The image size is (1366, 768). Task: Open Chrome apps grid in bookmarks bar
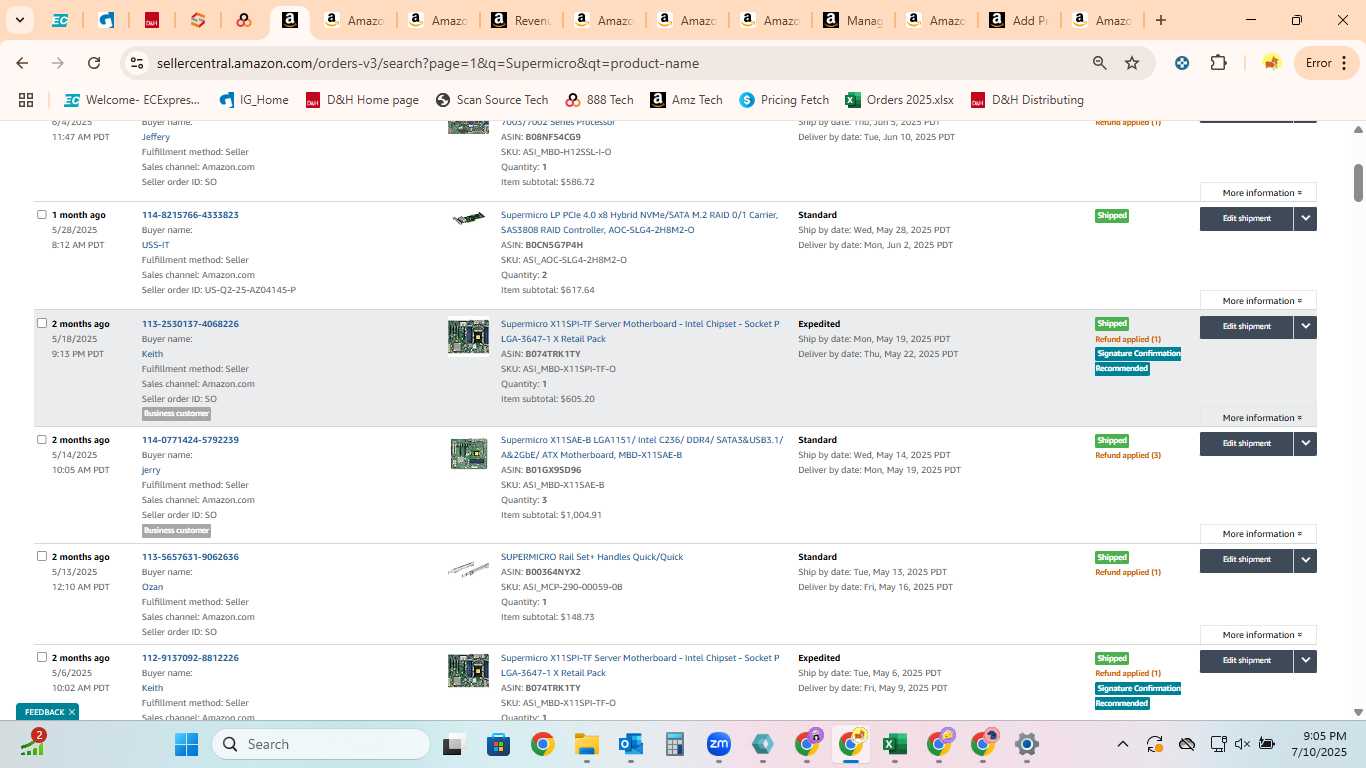click(x=26, y=100)
